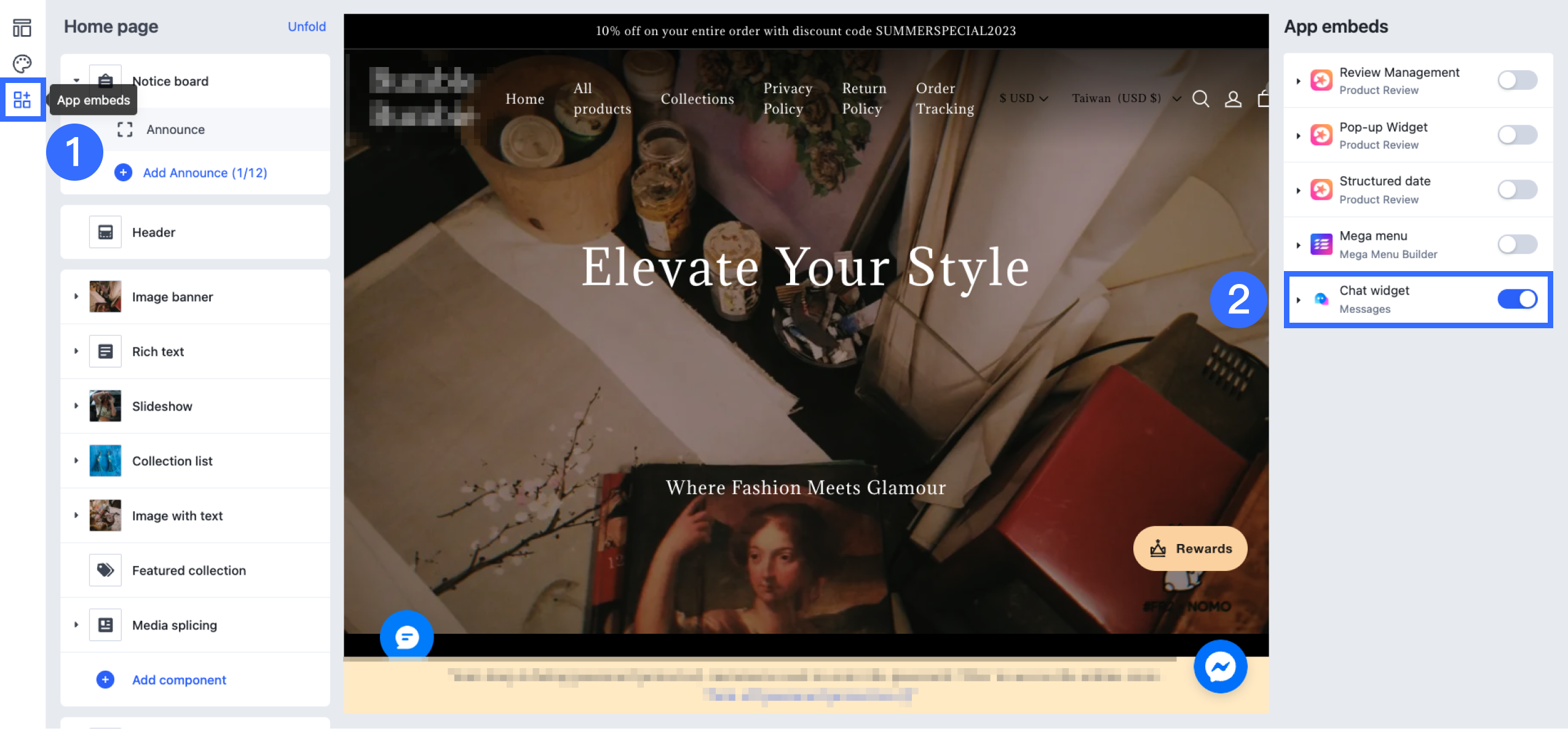Viewport: 1568px width, 729px height.
Task: Turn on the Mega menu toggle
Action: [1517, 245]
